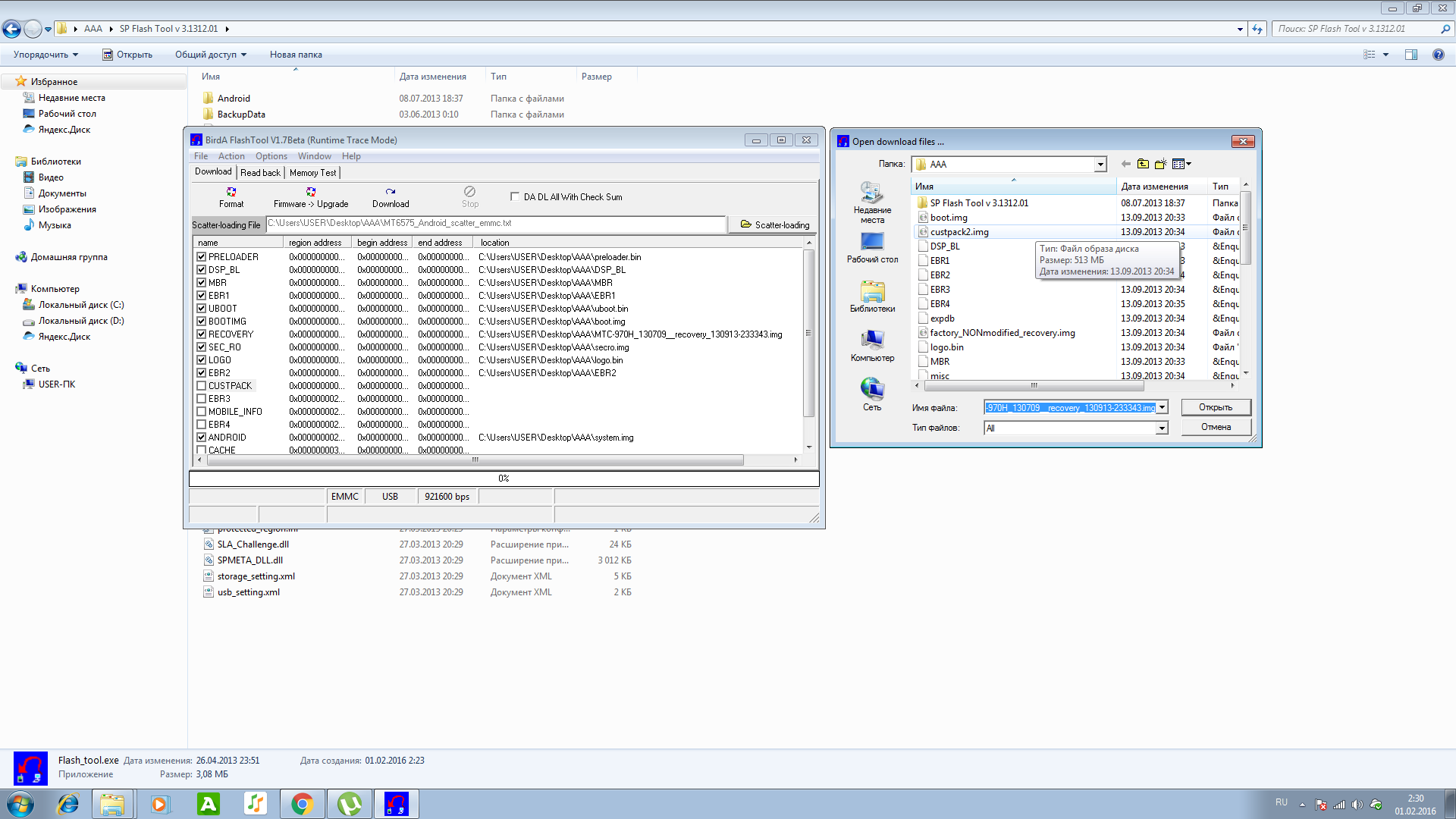Click the Отмена button
1456x819 pixels.
1215,427
